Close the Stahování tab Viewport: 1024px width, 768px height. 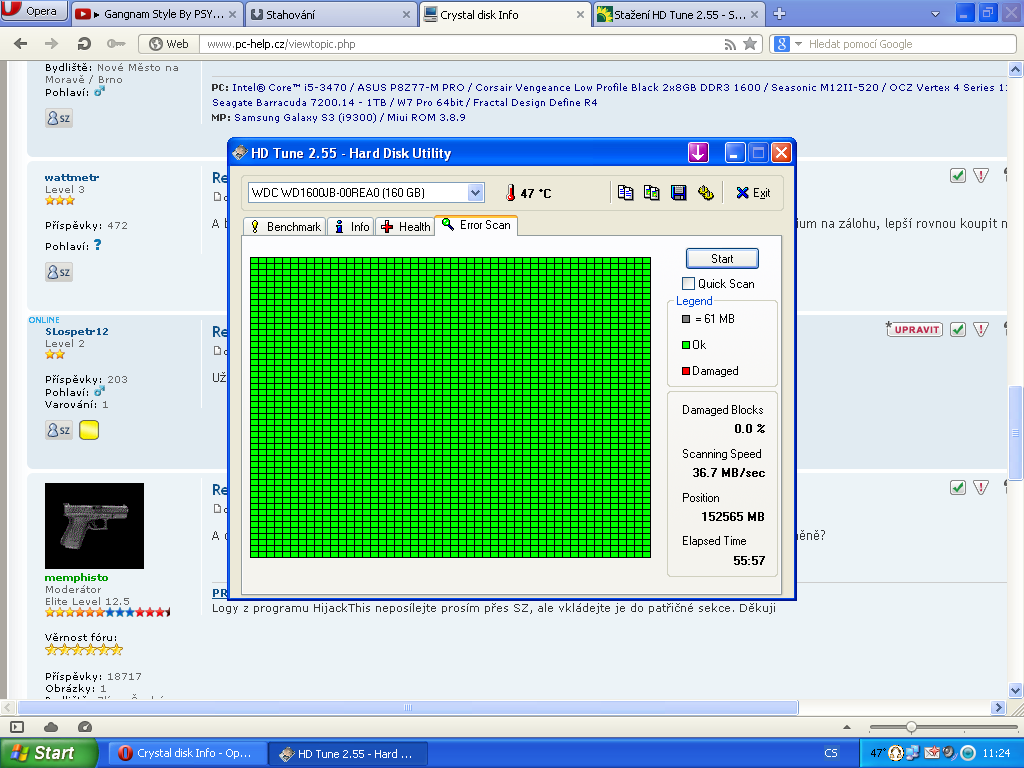coord(406,14)
